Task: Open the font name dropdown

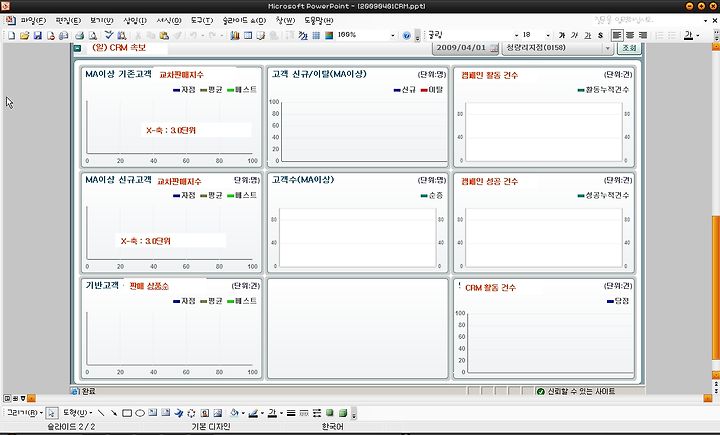Action: 516,35
